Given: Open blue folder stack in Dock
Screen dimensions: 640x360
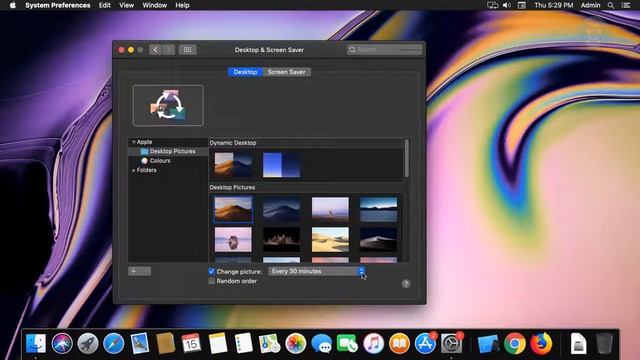Looking at the screenshot, I should click(x=489, y=343).
